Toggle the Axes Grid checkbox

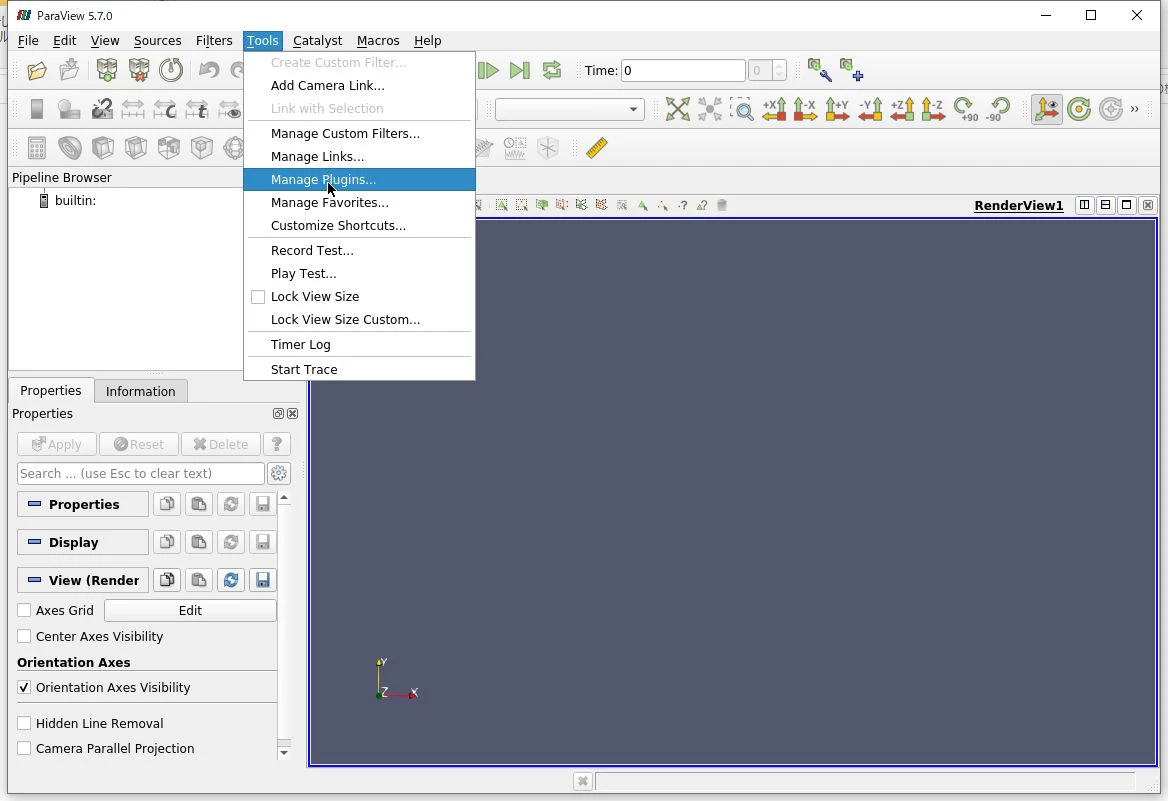pyautogui.click(x=24, y=610)
